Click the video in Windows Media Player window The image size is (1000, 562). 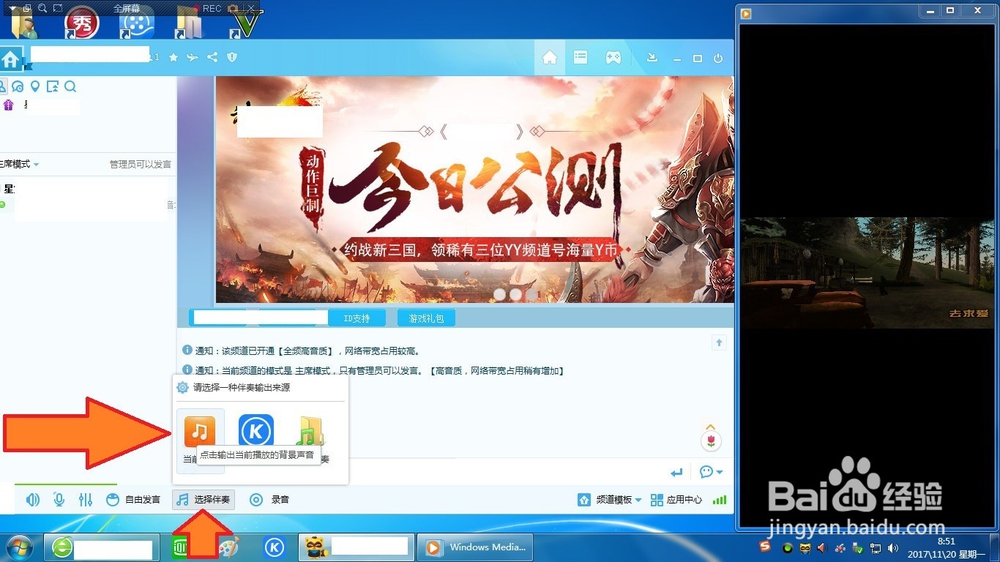867,273
